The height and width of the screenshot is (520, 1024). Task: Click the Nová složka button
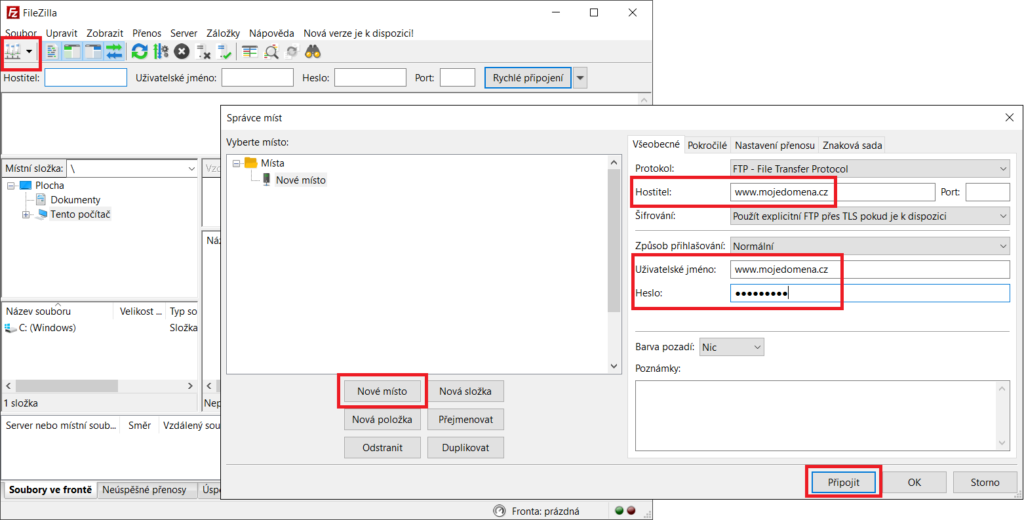[x=465, y=391]
